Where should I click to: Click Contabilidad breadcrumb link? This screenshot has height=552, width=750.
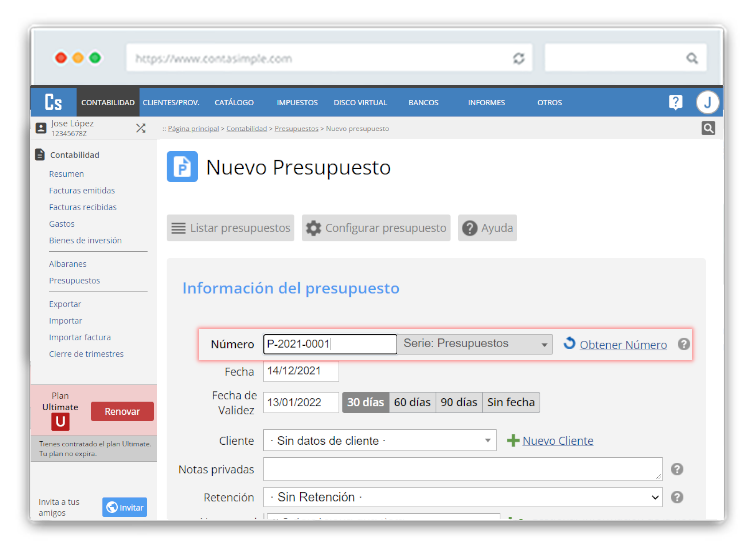pos(246,129)
